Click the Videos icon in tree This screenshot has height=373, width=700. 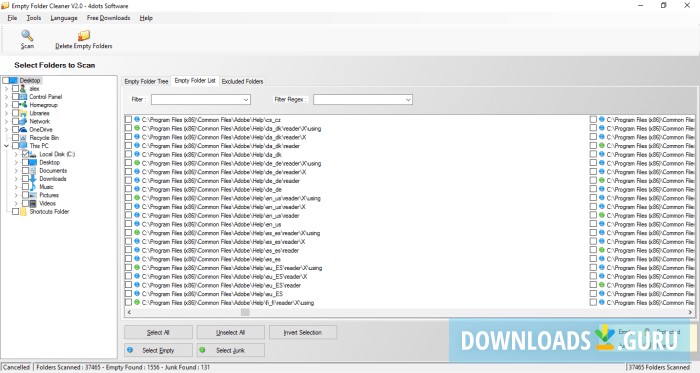pos(33,203)
